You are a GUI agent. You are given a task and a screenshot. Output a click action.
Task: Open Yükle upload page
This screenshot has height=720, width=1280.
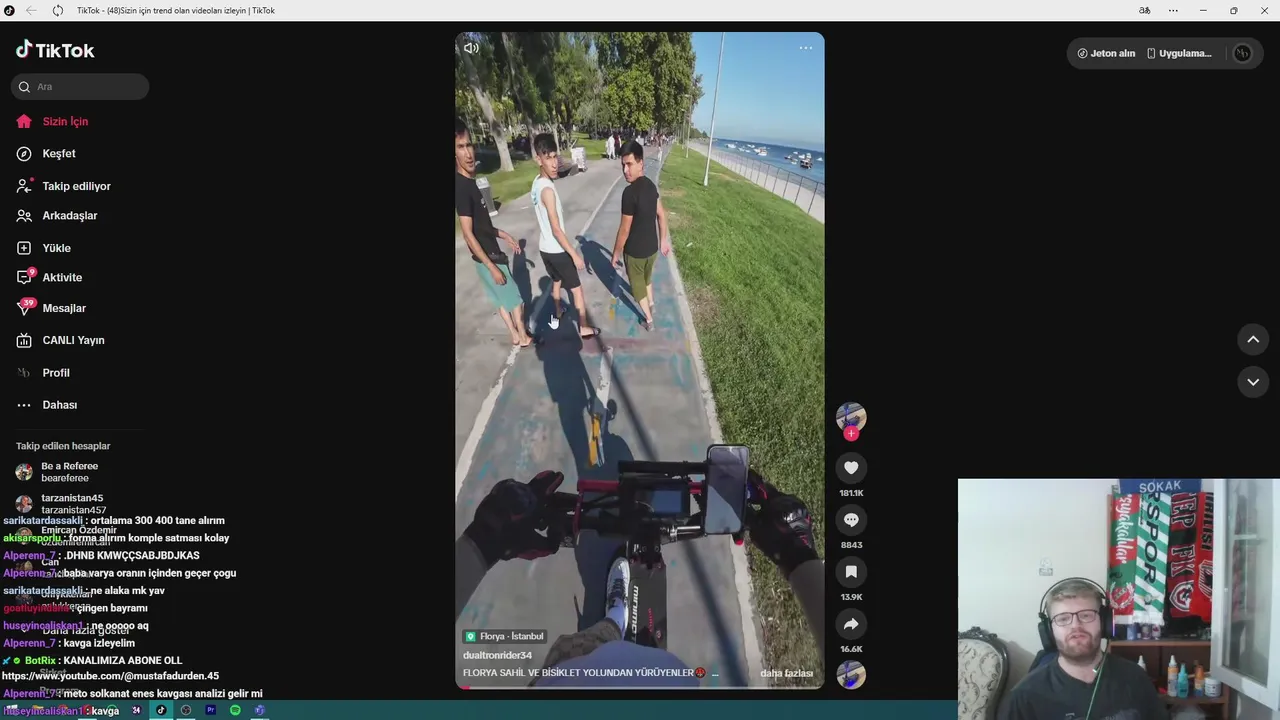tap(56, 248)
